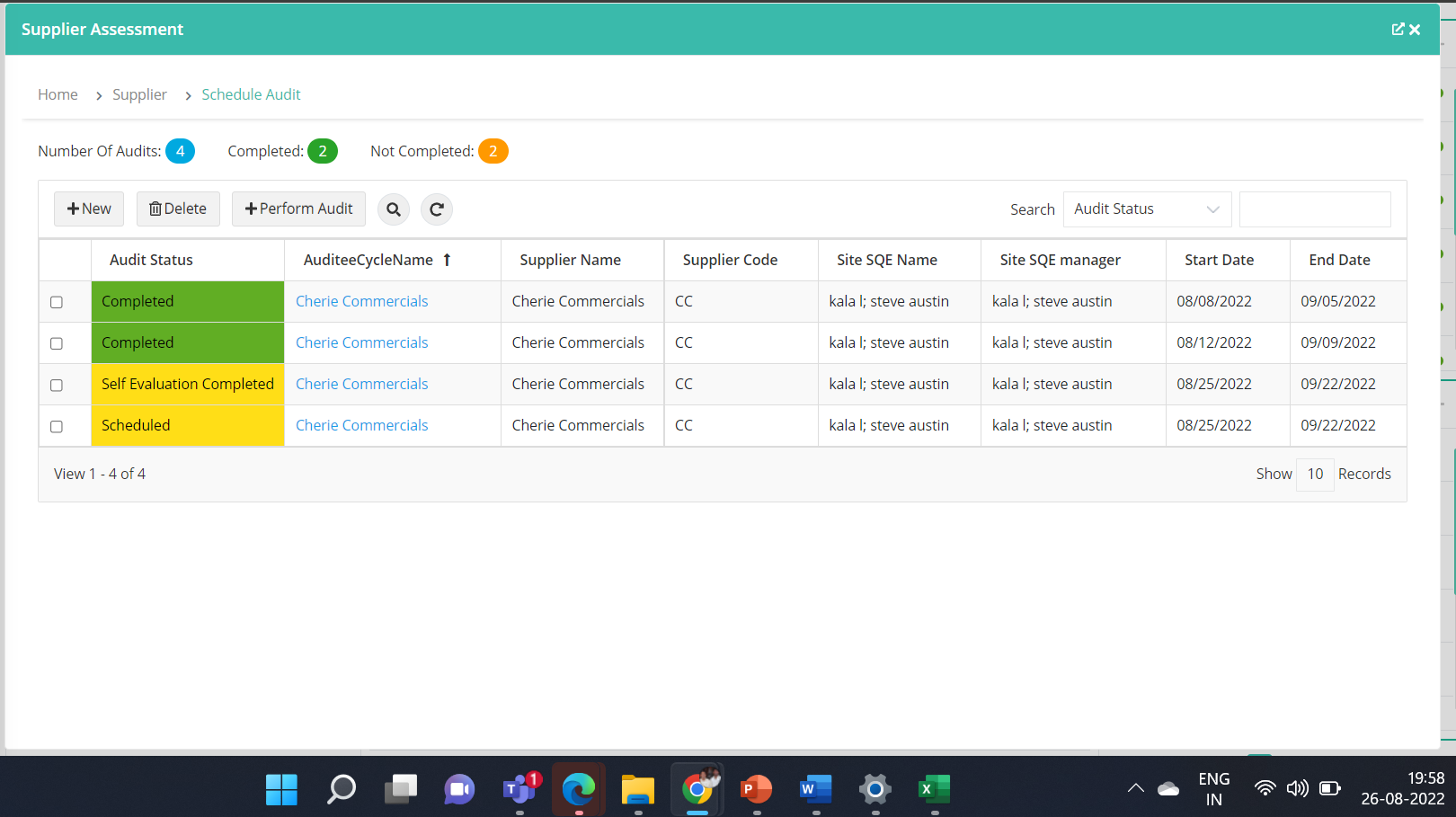
Task: Click the Perform Audit button
Action: 298,209
